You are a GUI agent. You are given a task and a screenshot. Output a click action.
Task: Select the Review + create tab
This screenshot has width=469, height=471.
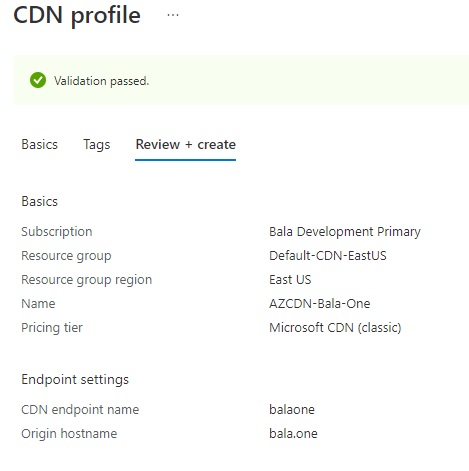point(185,145)
